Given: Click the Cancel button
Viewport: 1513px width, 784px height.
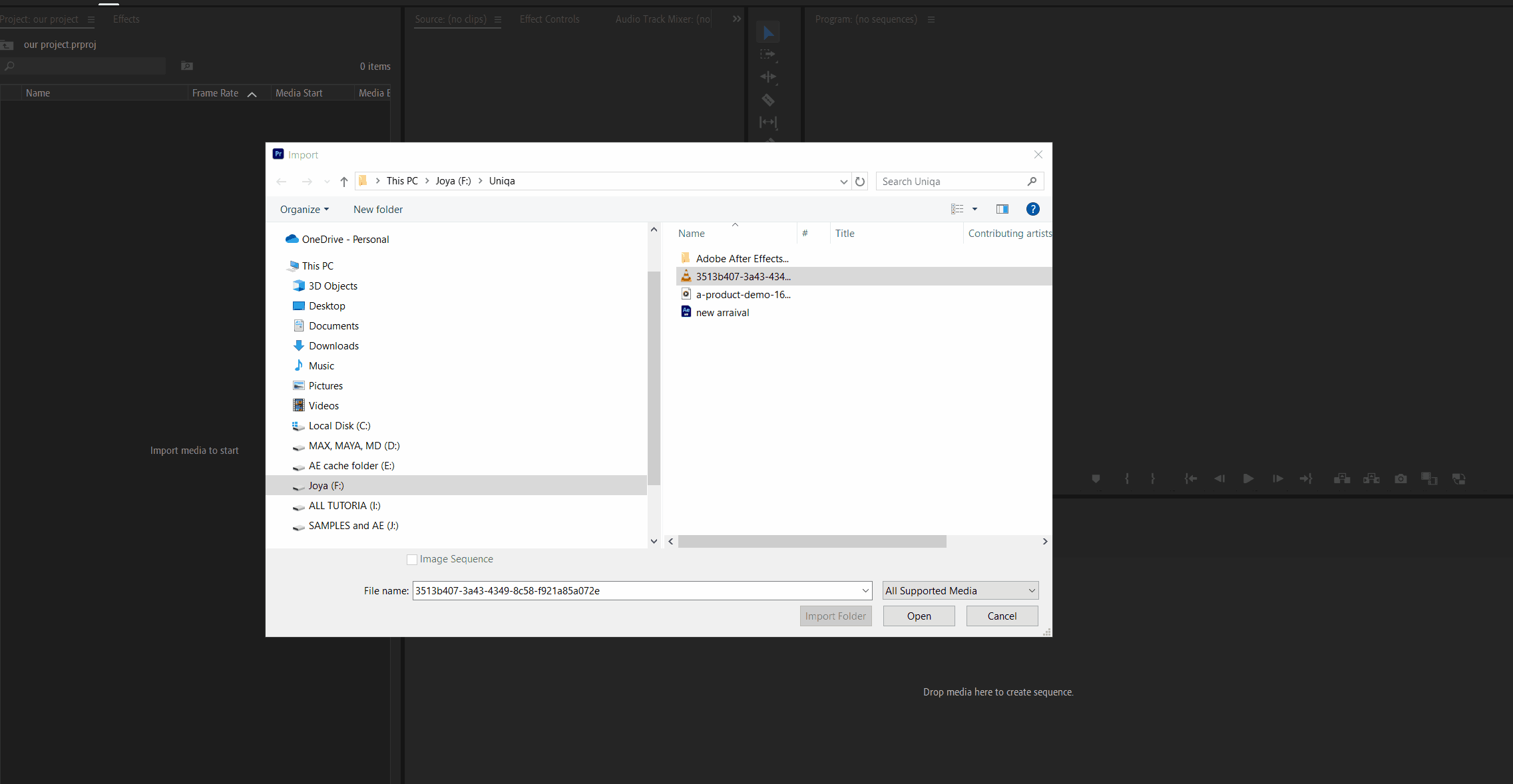Looking at the screenshot, I should (1002, 616).
